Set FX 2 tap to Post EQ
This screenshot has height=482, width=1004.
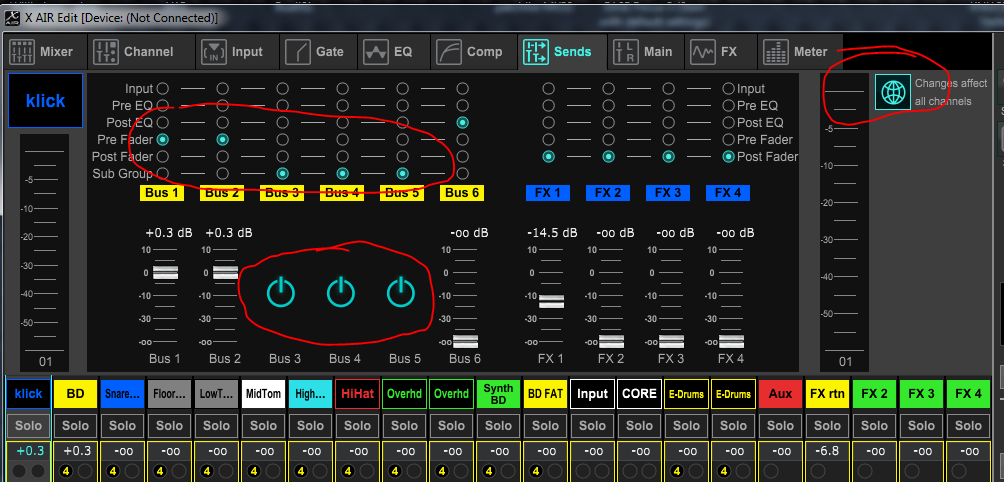[x=608, y=122]
